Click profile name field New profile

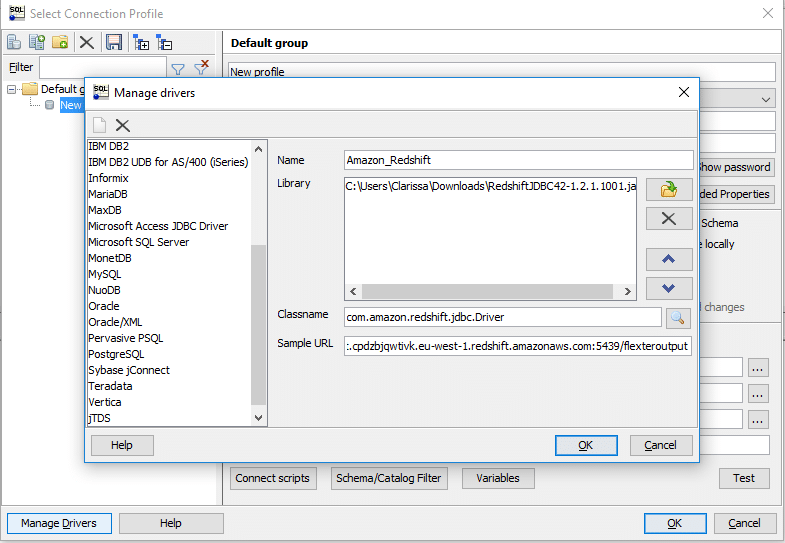tap(502, 70)
